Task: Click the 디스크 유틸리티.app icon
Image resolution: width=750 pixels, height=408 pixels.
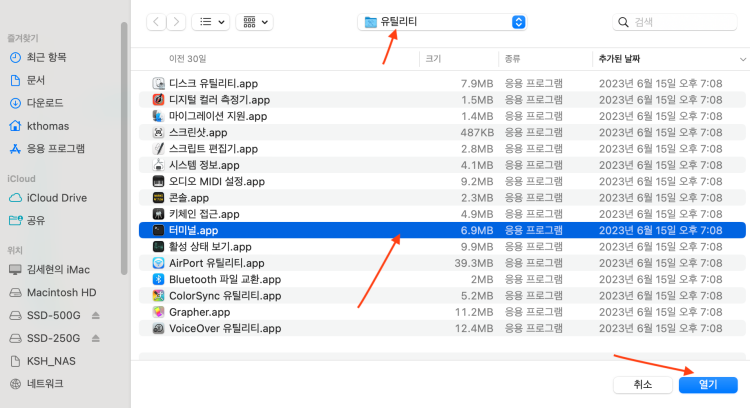Action: click(x=158, y=83)
